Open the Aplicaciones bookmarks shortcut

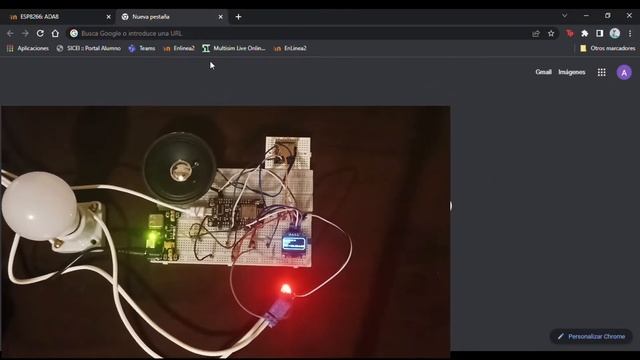(x=27, y=48)
